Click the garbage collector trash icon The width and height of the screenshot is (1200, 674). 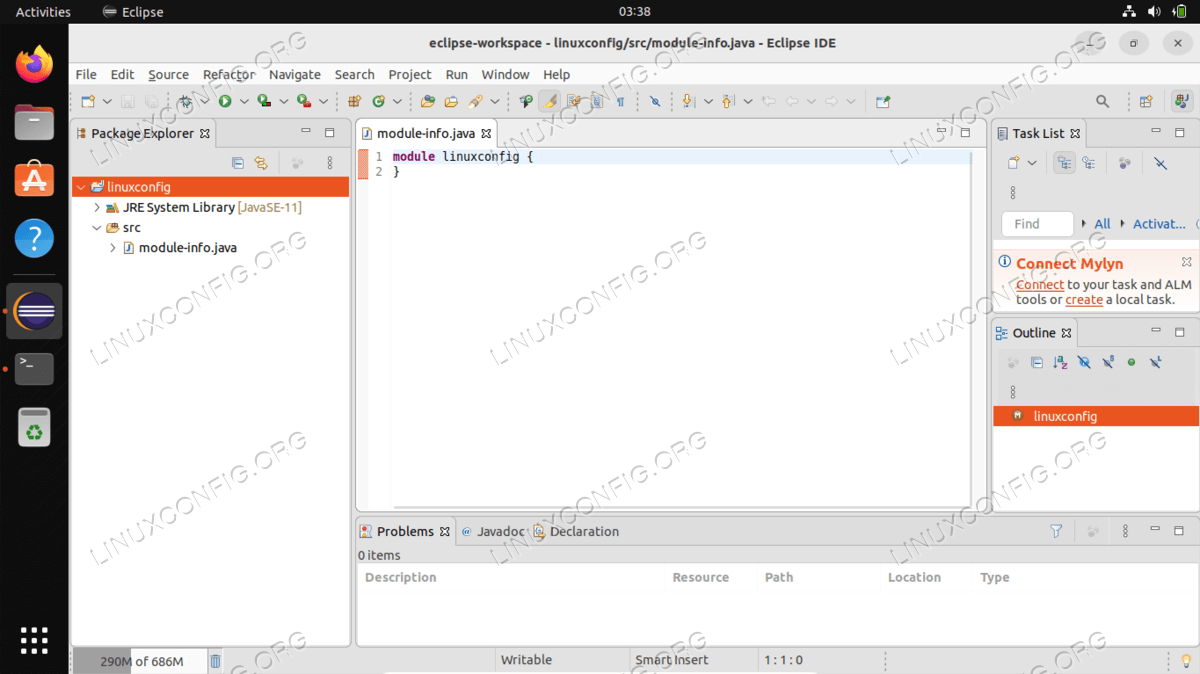[x=215, y=660]
